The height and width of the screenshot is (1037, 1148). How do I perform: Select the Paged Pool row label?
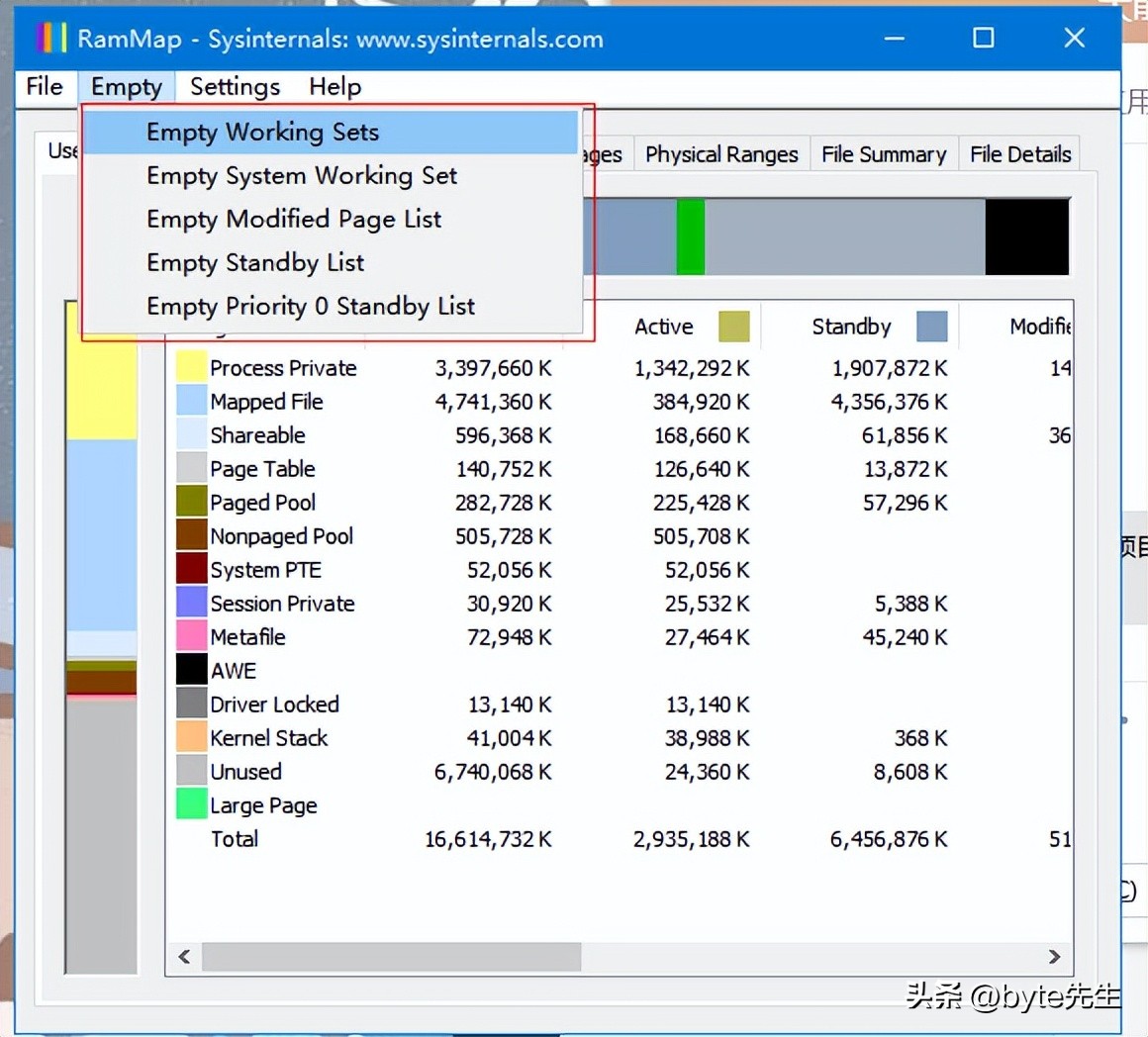pos(263,502)
